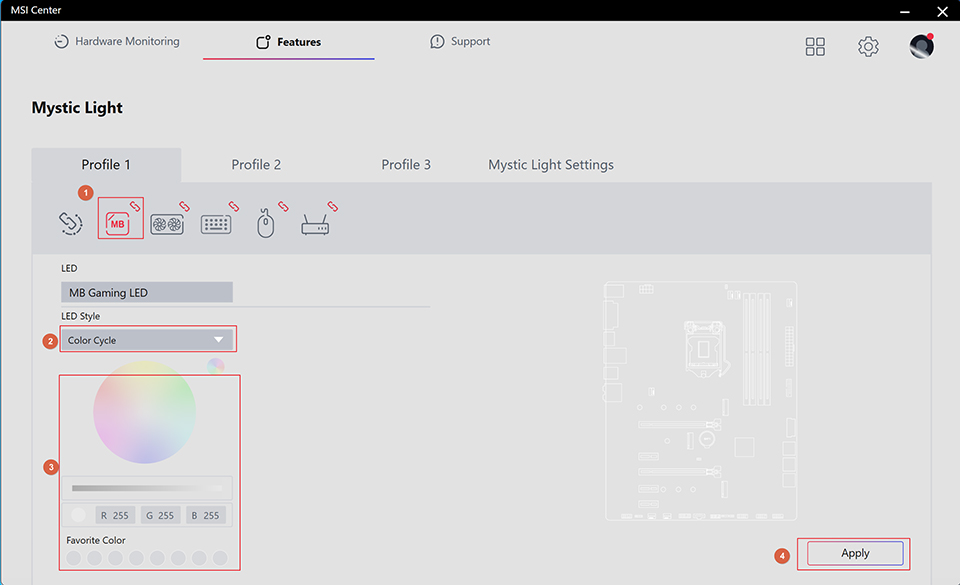Click the small rainbow color mode icon
The image size is (960, 585).
tap(216, 366)
